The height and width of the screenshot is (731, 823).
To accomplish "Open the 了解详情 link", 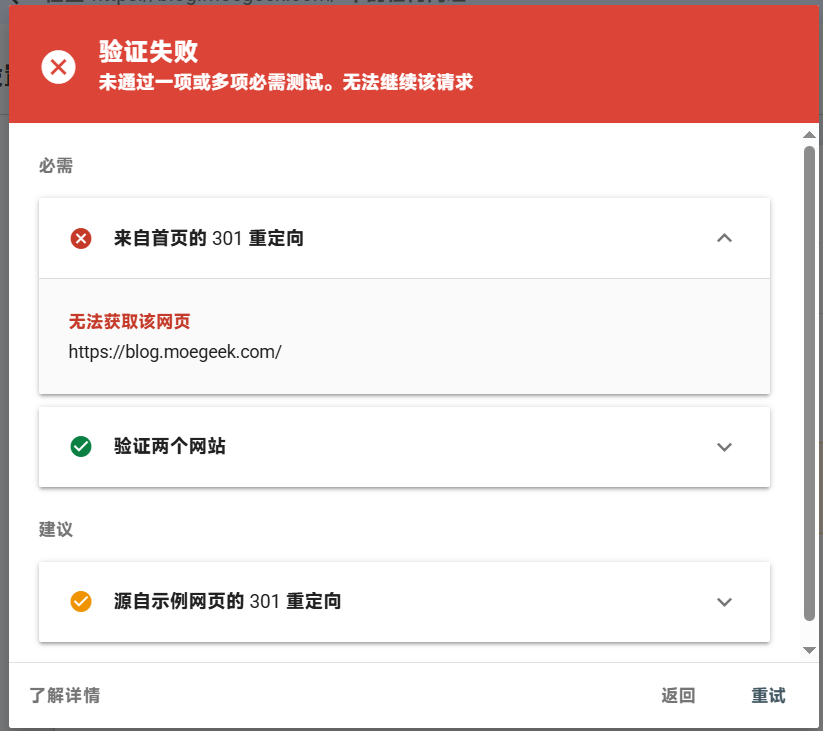I will (x=65, y=695).
